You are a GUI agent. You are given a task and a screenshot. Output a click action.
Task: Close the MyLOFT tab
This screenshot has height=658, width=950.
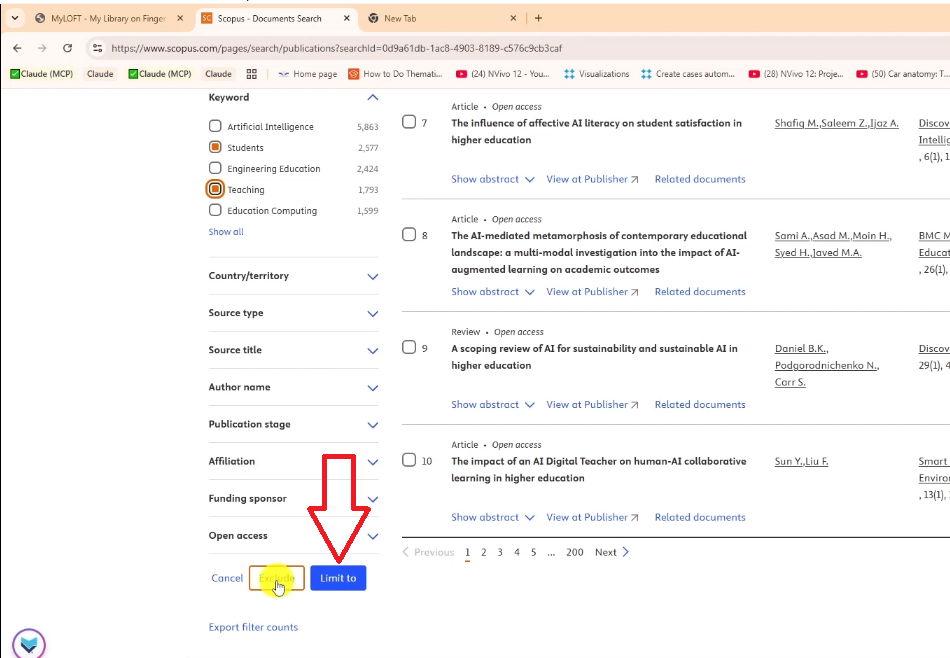tap(180, 18)
